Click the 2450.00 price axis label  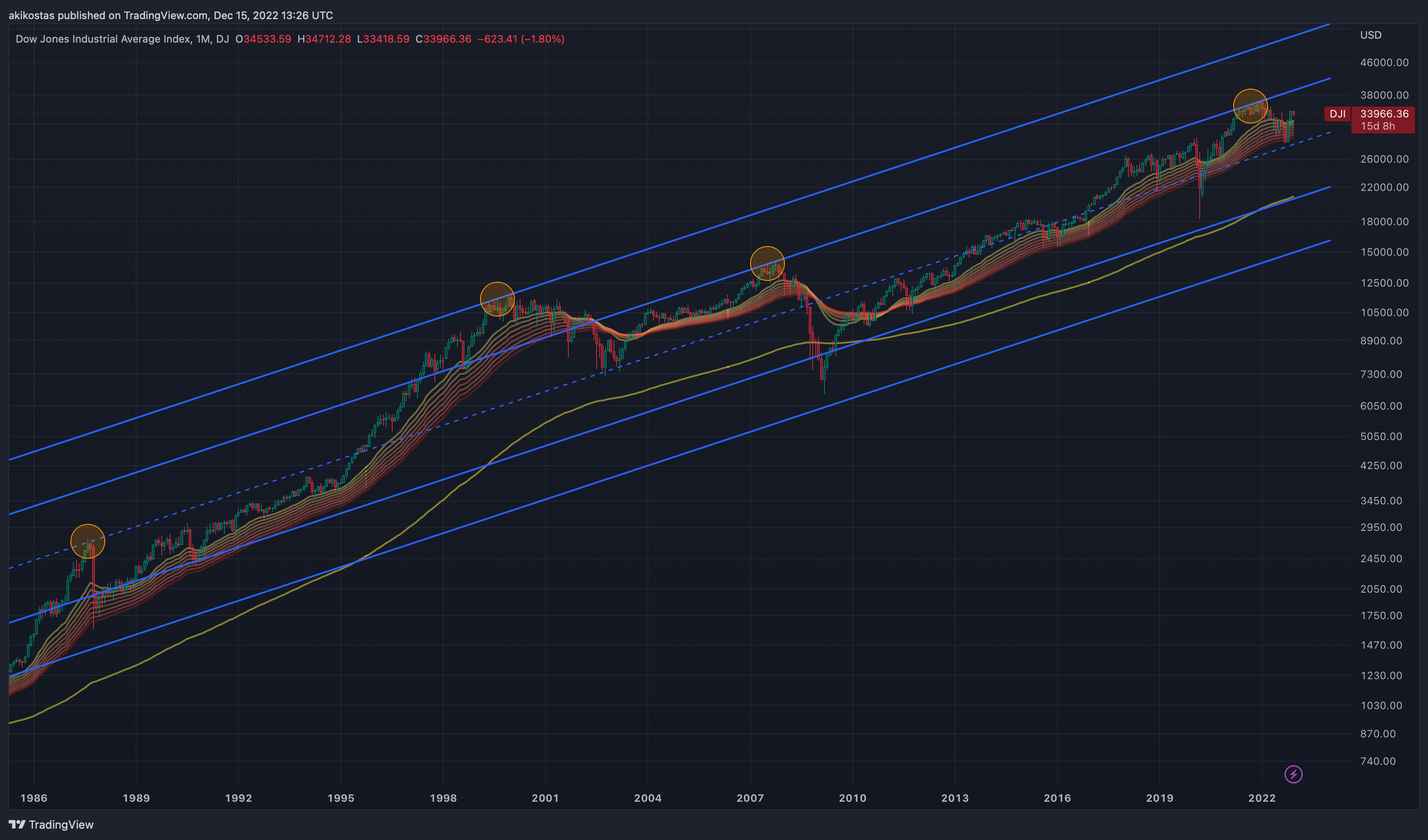pos(1381,559)
